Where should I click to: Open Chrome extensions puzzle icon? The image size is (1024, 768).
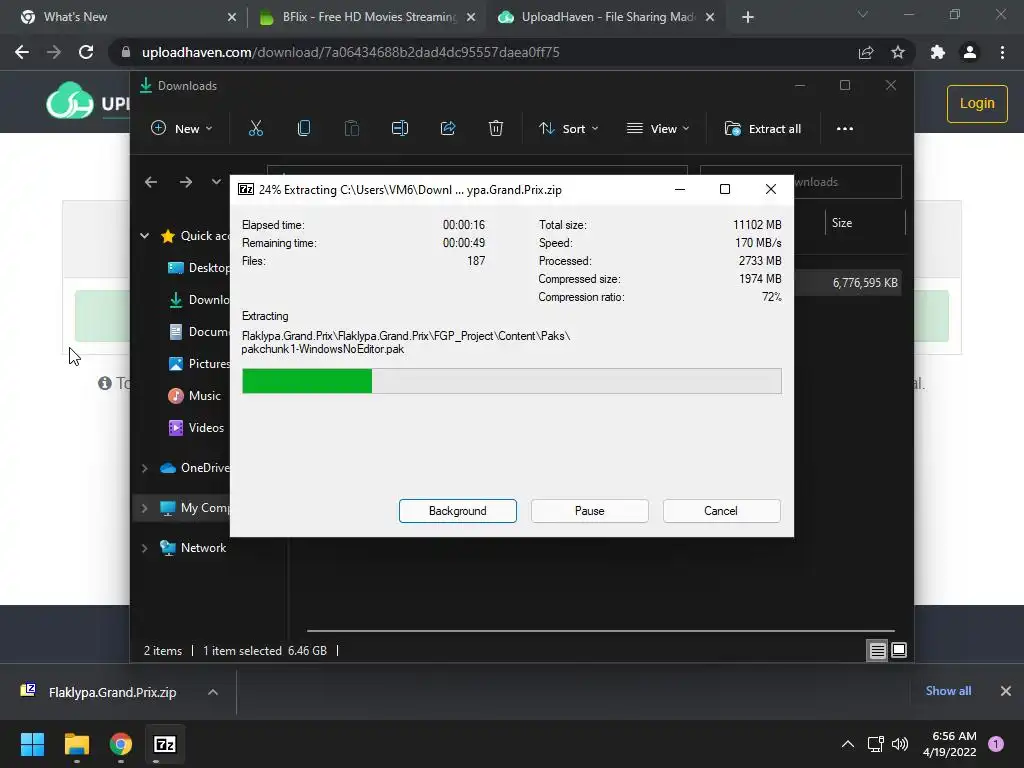pyautogui.click(x=938, y=52)
